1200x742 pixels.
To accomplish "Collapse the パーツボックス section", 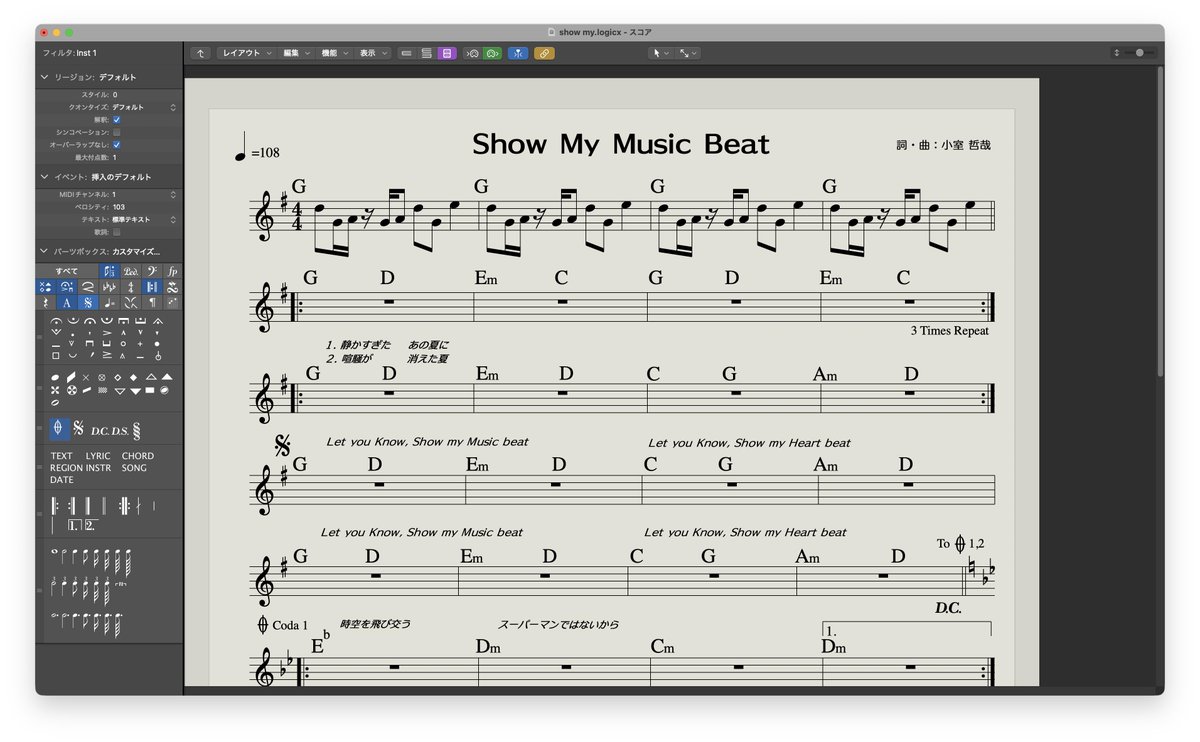I will [x=44, y=251].
